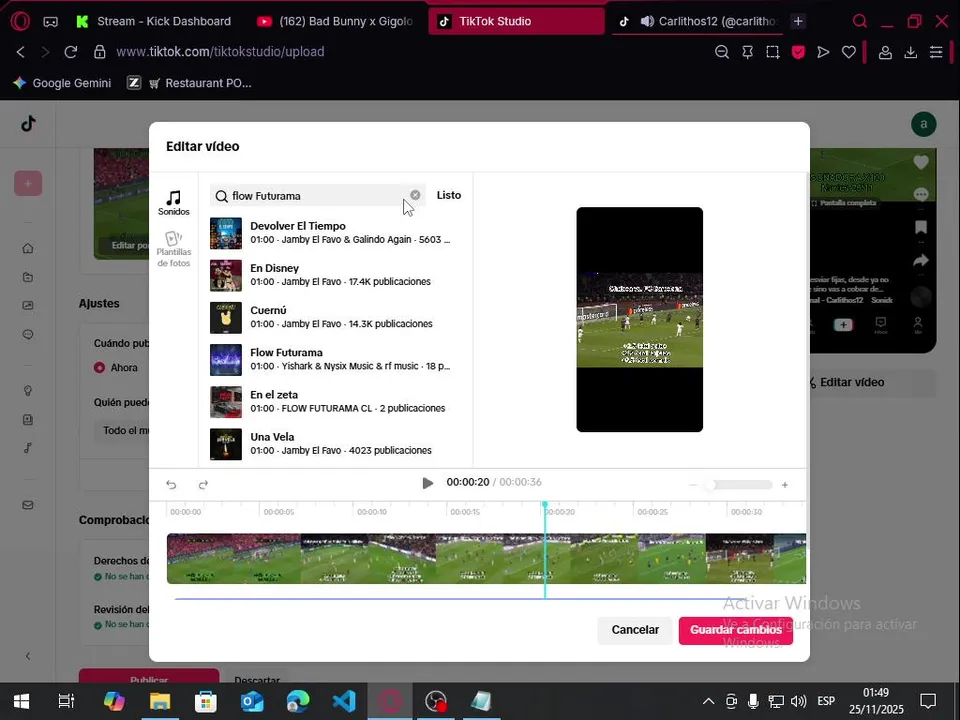Click the Cancelar button
960x720 pixels.
click(635, 630)
